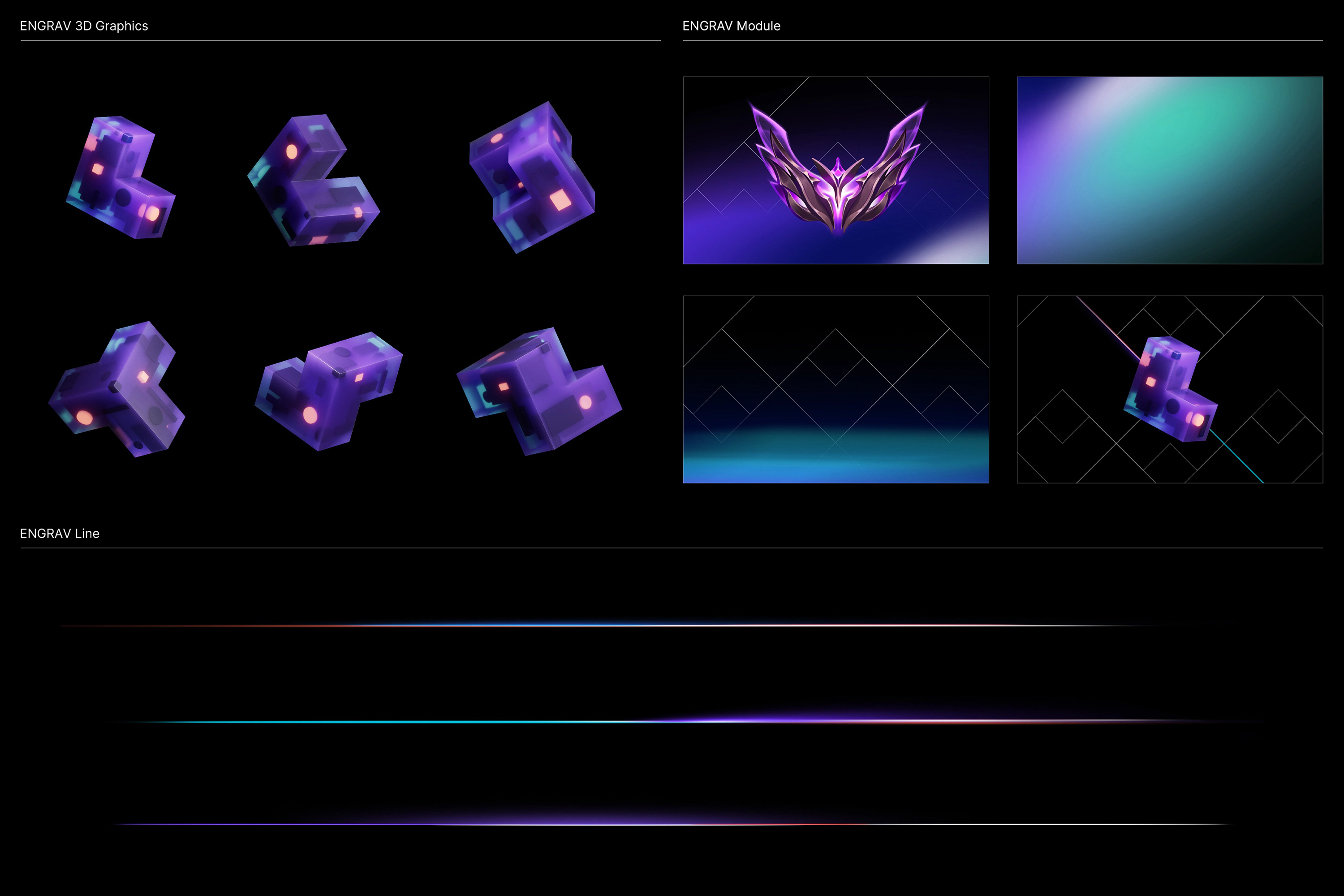Open the zigzag lines with teal glow thumbnail

tap(836, 389)
